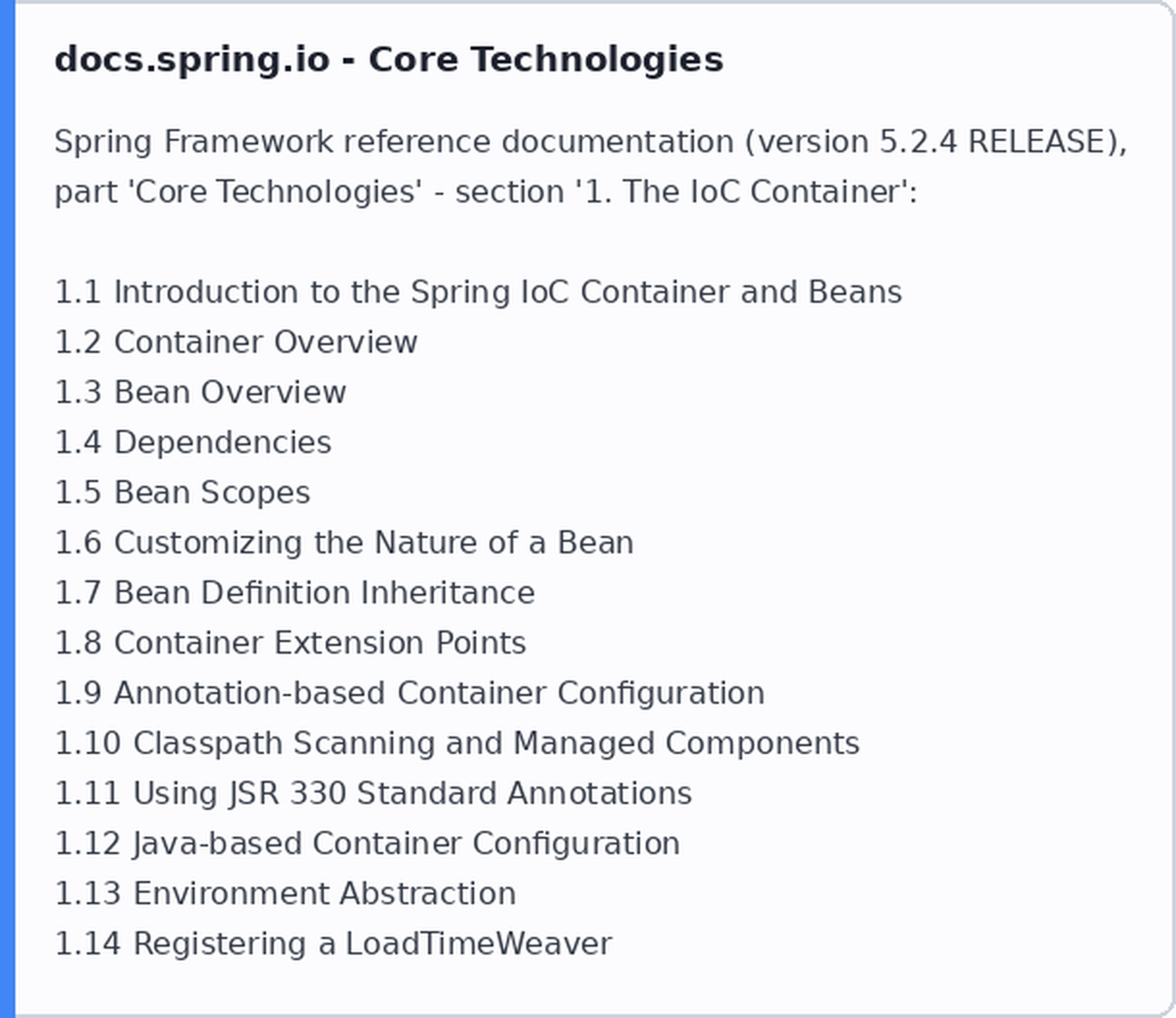1176x1018 pixels.
Task: Open '1.8 Container Extension Points'
Action: [290, 643]
